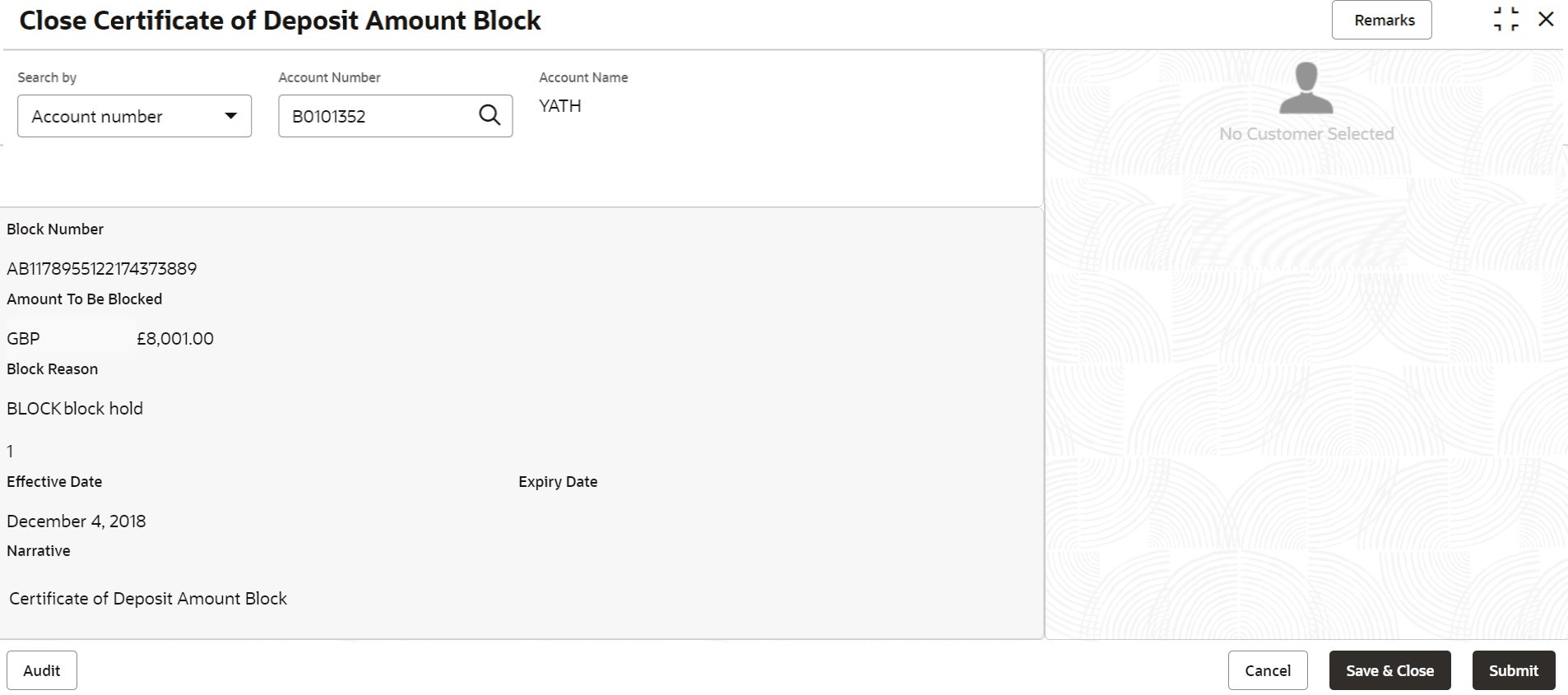The width and height of the screenshot is (1568, 695).
Task: Open the Remarks button
Action: coord(1381,21)
